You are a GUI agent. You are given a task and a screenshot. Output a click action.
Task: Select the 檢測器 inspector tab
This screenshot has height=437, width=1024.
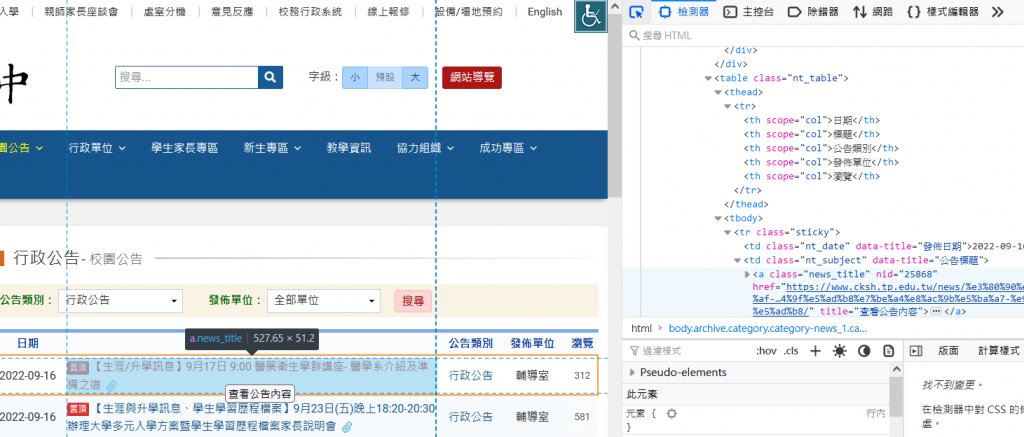[683, 12]
